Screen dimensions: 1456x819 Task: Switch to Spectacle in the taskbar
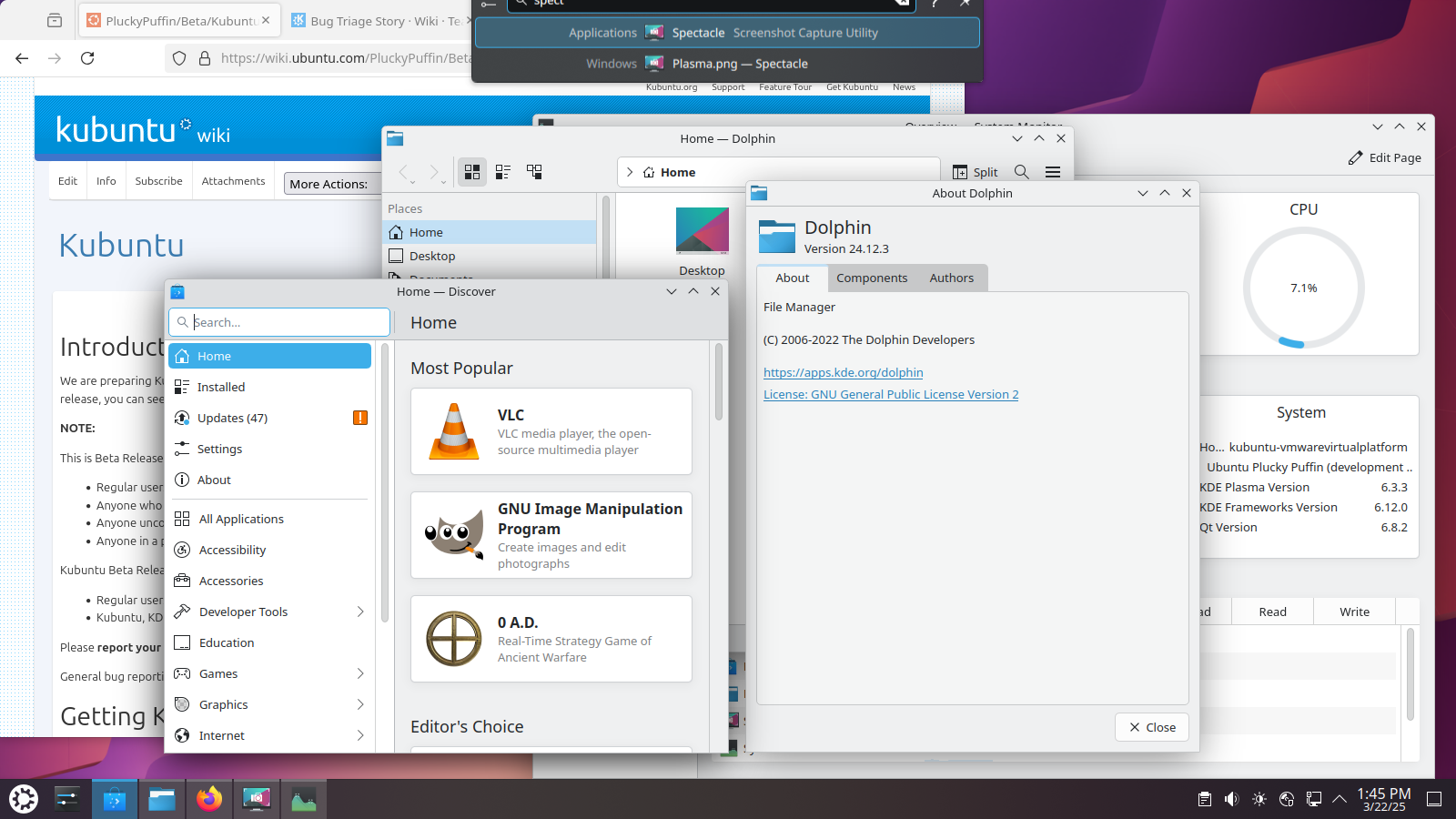(257, 799)
